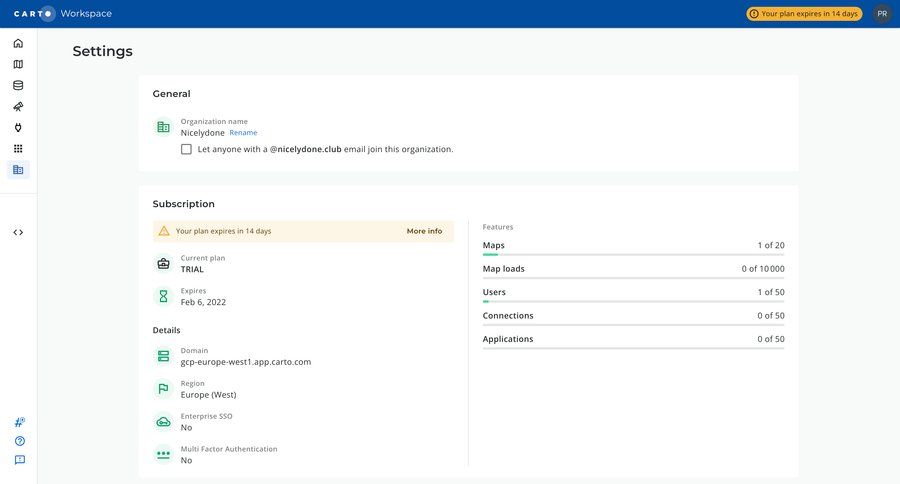Open Data Explorer database icon
The height and width of the screenshot is (484, 900).
18,85
